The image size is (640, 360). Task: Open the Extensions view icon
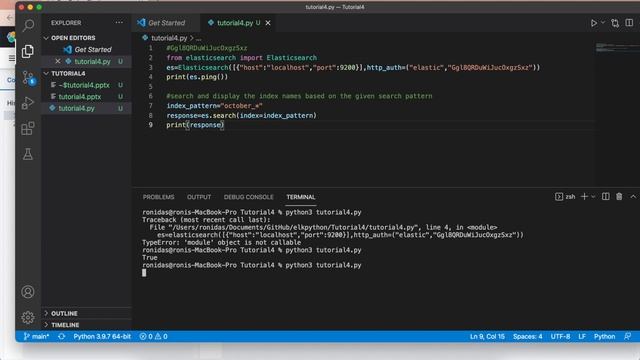tap(28, 129)
